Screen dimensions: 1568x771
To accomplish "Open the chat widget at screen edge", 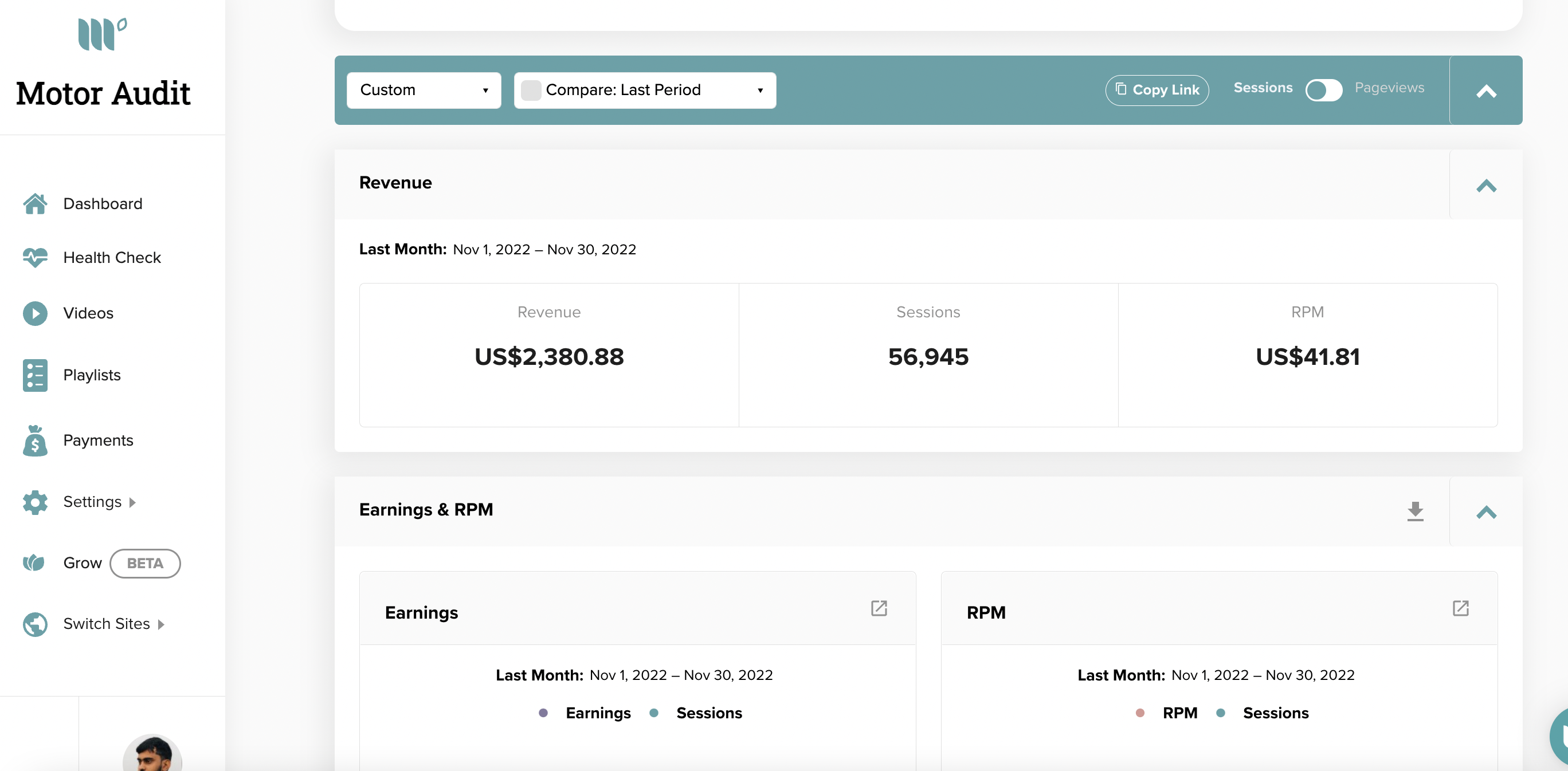I will coord(1558,736).
